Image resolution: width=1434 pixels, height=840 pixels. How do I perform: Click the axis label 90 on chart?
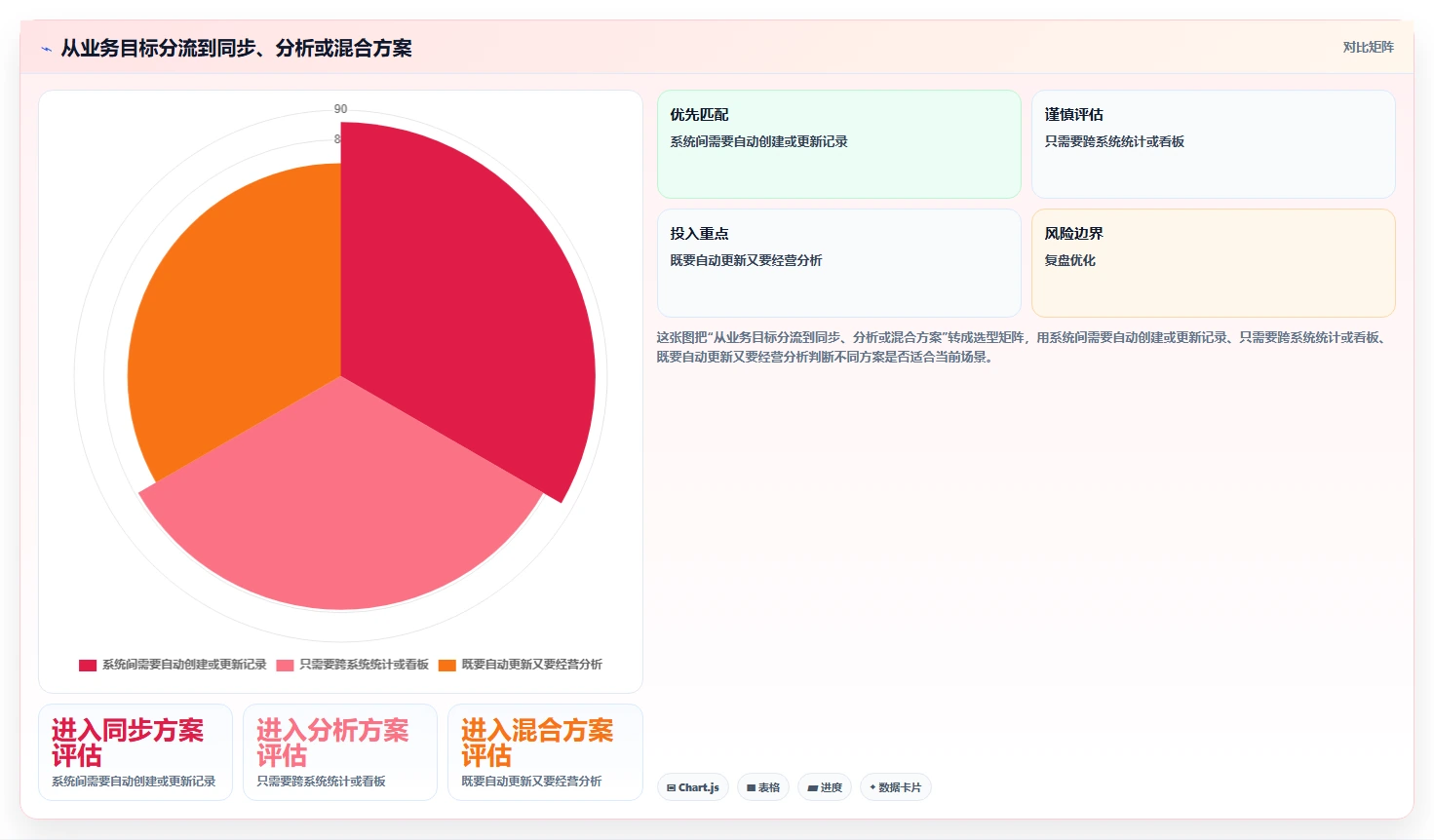coord(340,109)
